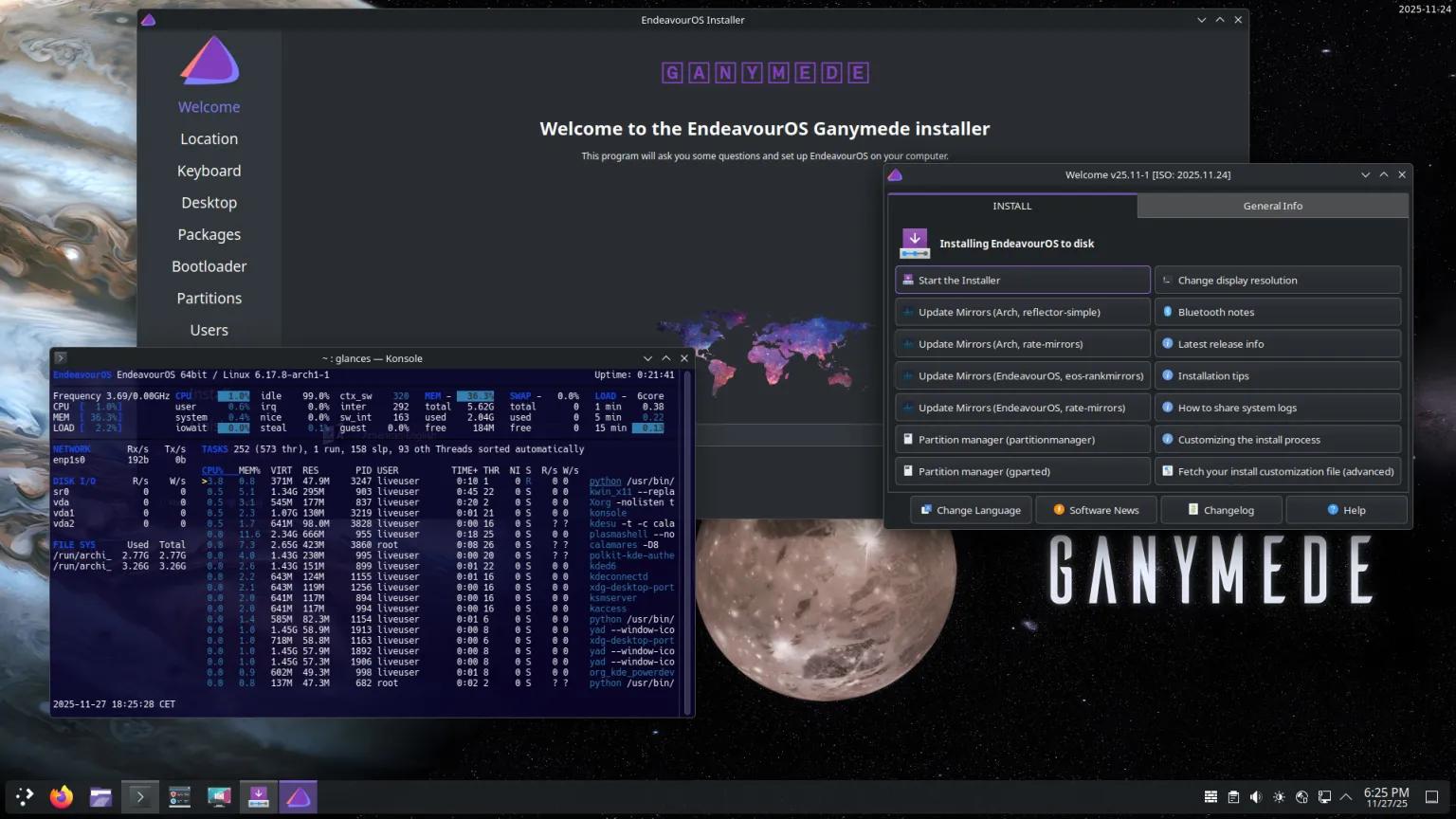Shade the Welcome window with its titlebar arrow
The image size is (1456, 819).
[x=1365, y=174]
